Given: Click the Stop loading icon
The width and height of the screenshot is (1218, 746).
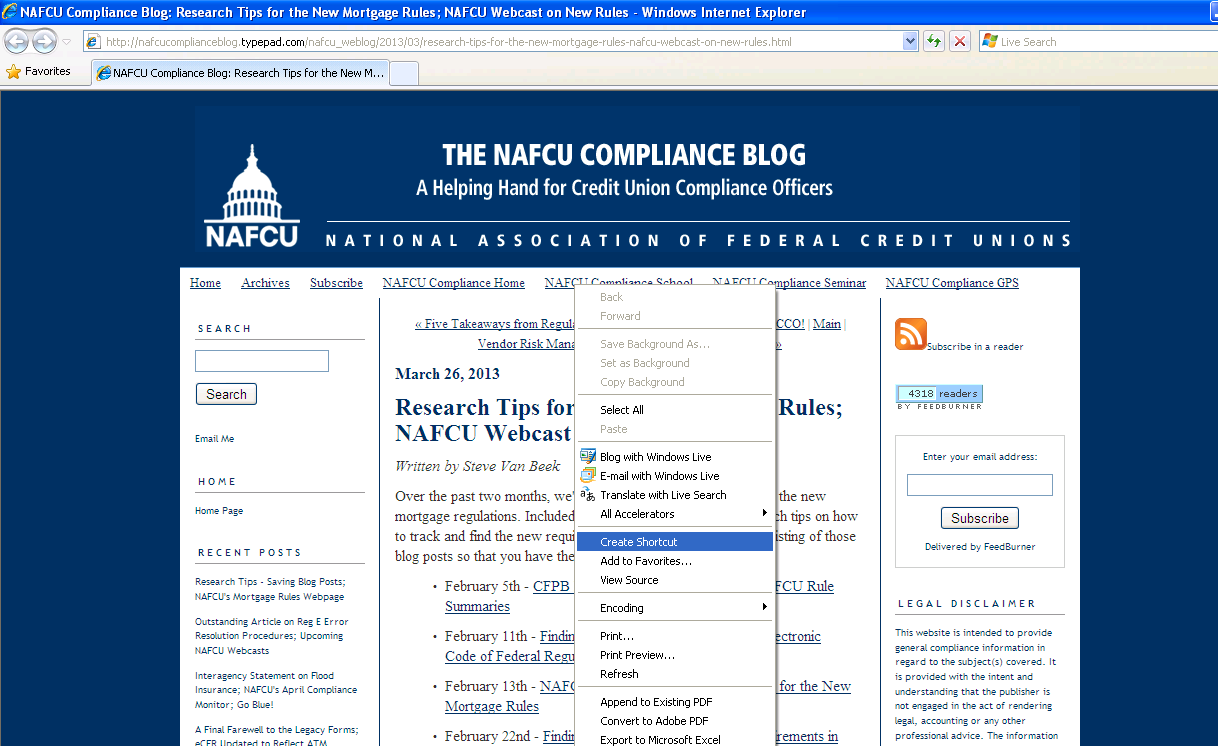Looking at the screenshot, I should [x=960, y=41].
